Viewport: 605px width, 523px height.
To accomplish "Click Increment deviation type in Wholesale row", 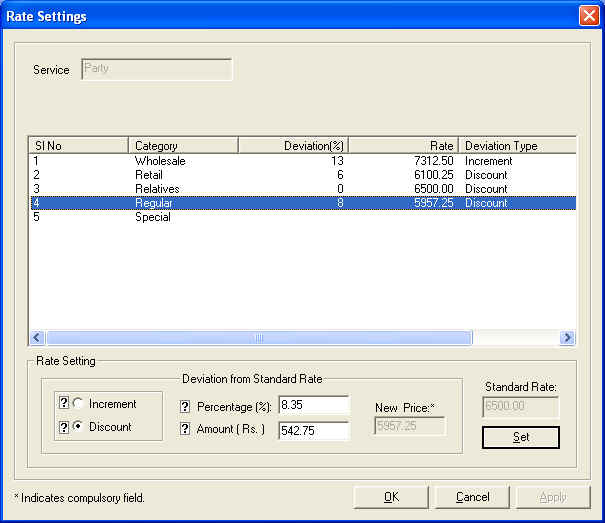I will coord(488,161).
